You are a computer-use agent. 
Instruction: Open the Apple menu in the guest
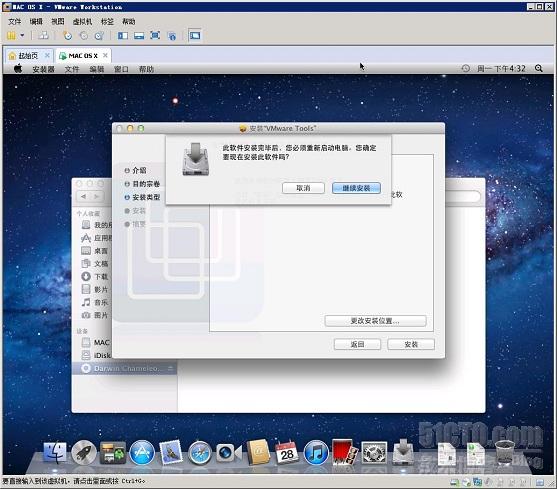pyautogui.click(x=18, y=69)
